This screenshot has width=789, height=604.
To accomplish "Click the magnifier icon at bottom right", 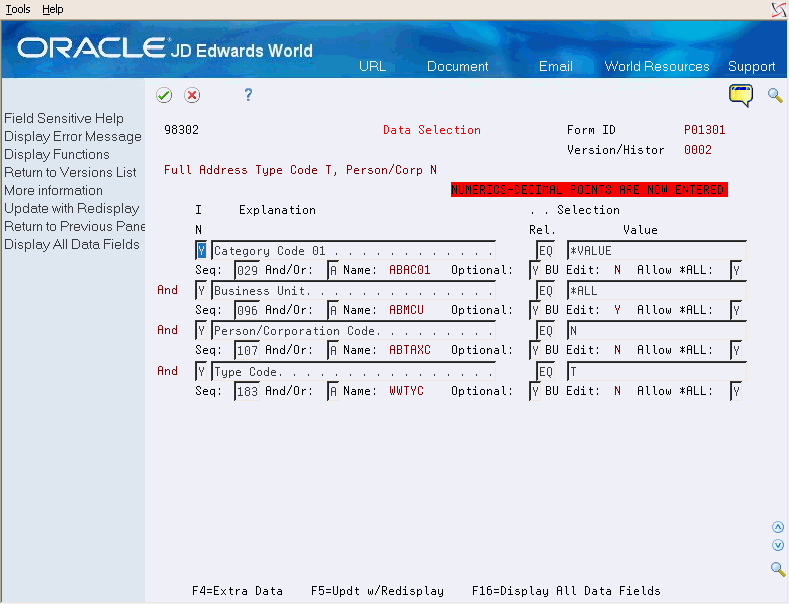I will click(x=778, y=569).
